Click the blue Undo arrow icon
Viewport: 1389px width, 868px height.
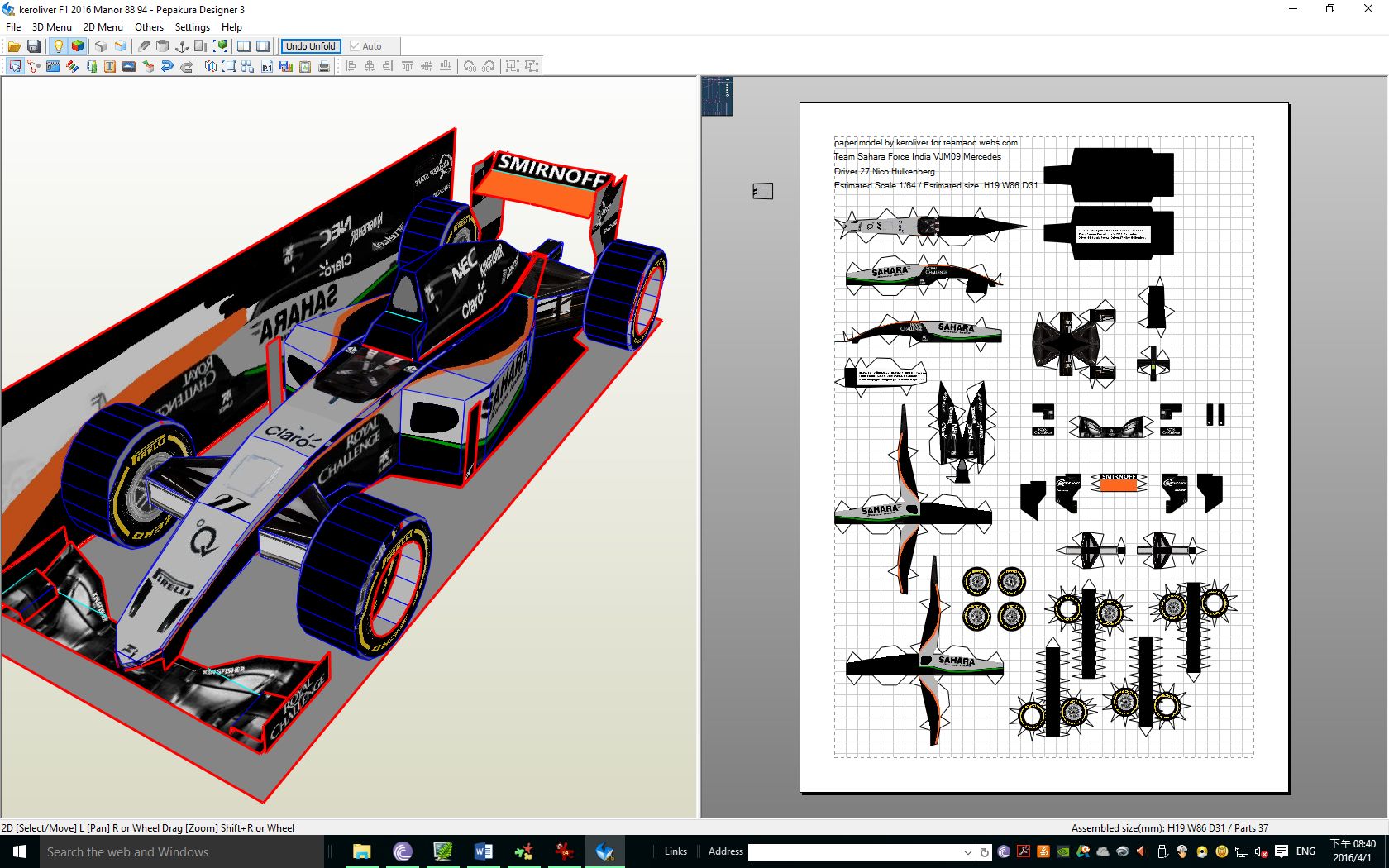(x=167, y=66)
